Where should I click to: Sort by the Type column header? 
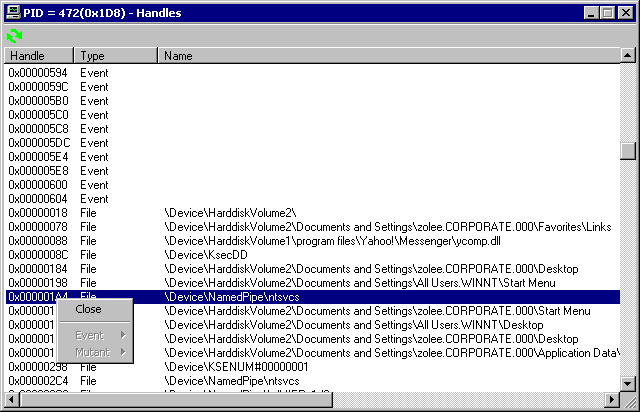(115, 56)
